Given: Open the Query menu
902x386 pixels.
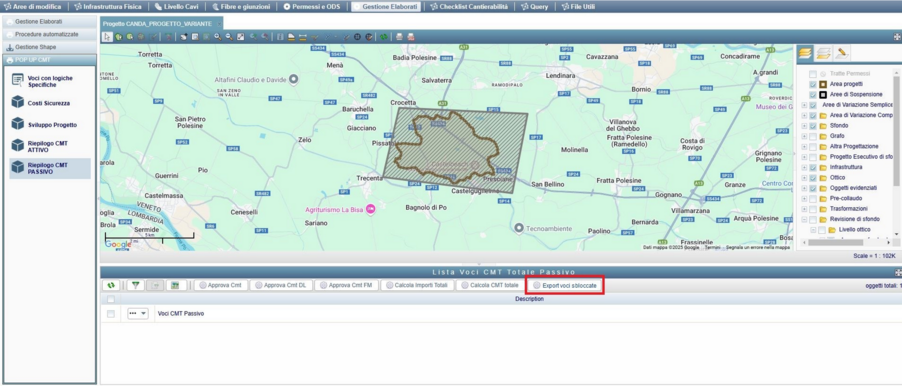Looking at the screenshot, I should pos(534,7).
